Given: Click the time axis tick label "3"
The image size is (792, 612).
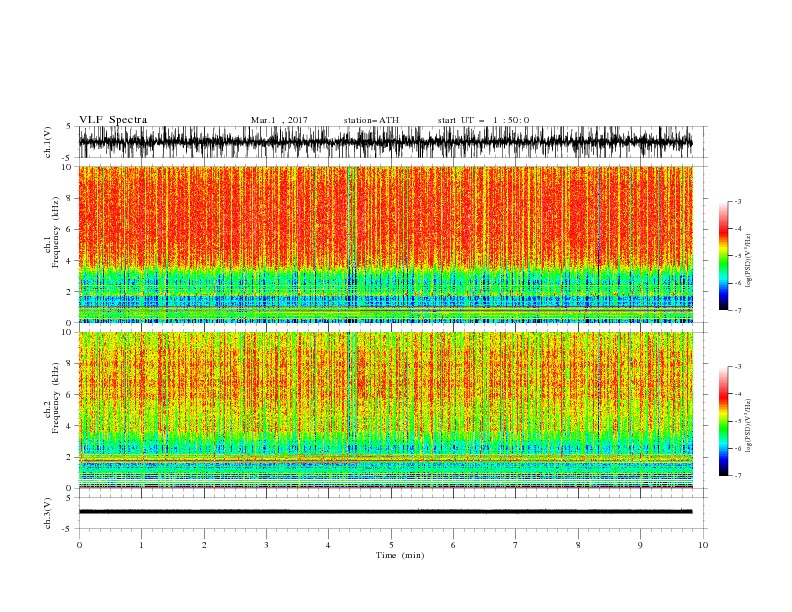Looking at the screenshot, I should [266, 545].
